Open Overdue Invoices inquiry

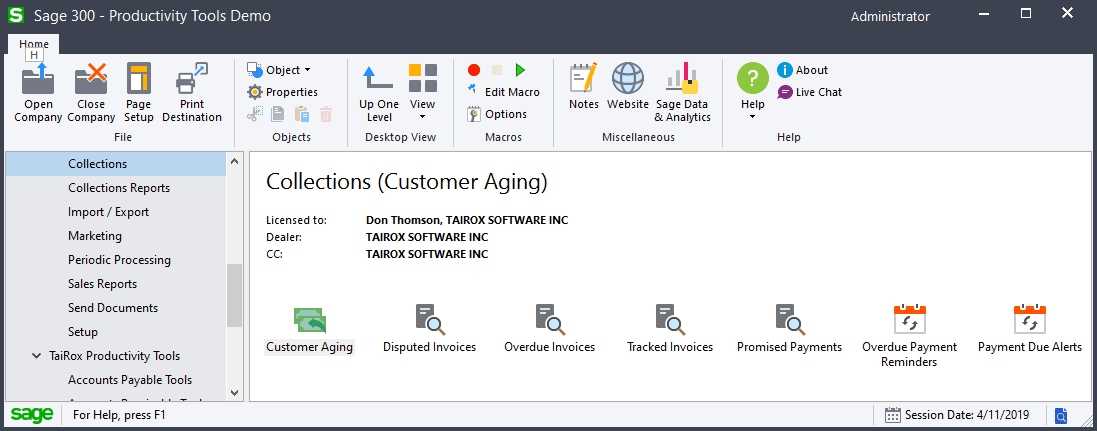click(x=550, y=329)
